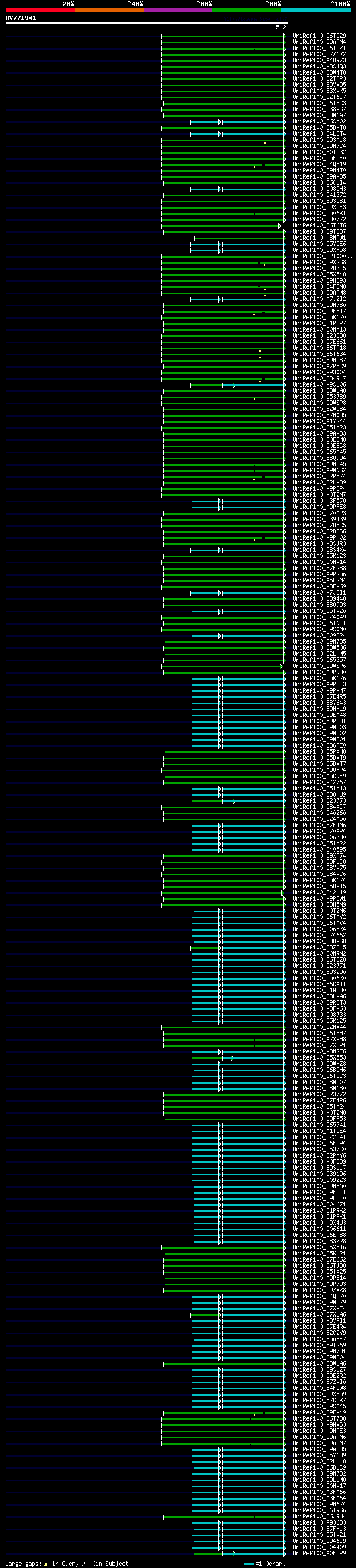Open hit UniRef100_C6TBC3

click(x=319, y=103)
